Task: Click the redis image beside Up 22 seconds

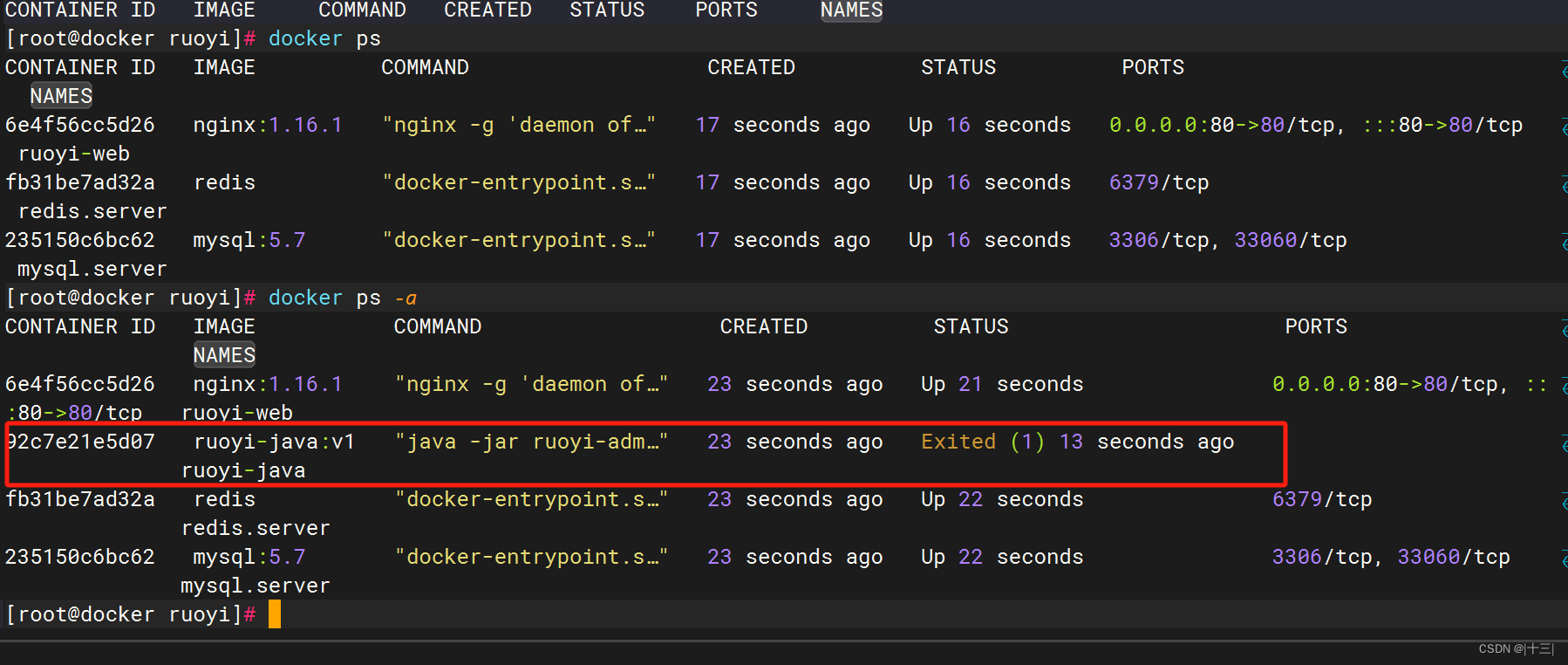Action: click(225, 499)
